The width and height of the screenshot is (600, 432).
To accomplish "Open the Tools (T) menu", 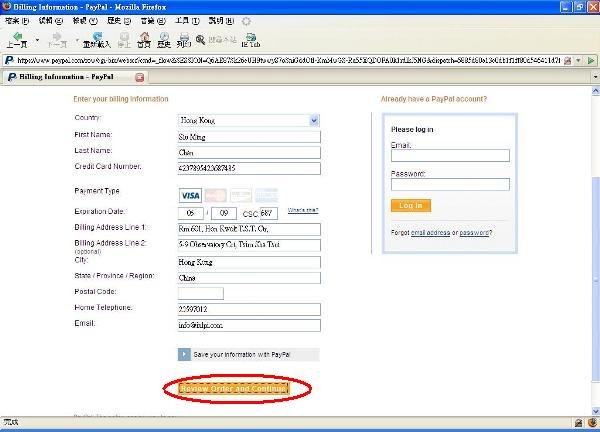I will [x=187, y=21].
